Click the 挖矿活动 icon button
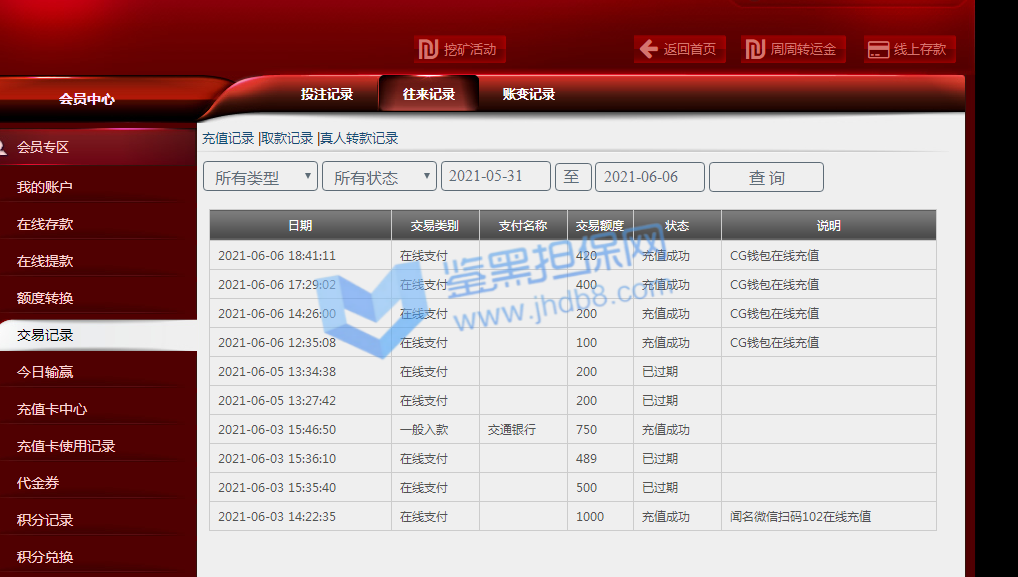 pyautogui.click(x=429, y=49)
